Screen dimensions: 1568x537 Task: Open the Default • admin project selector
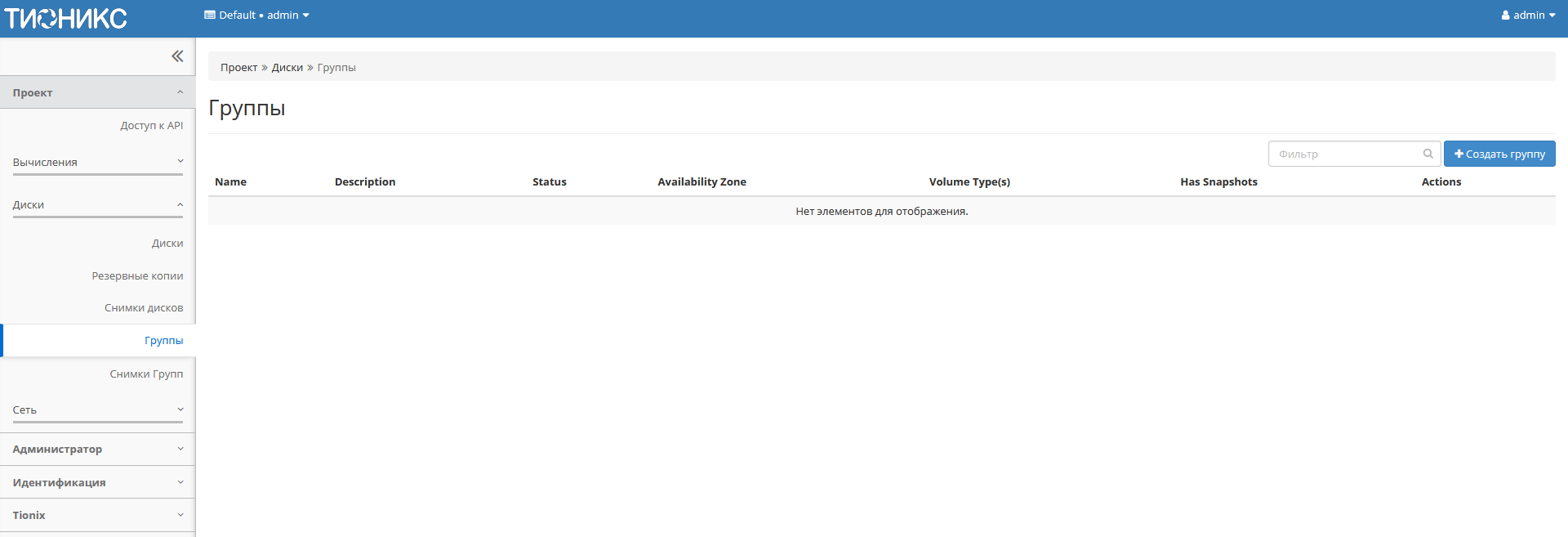[x=256, y=16]
